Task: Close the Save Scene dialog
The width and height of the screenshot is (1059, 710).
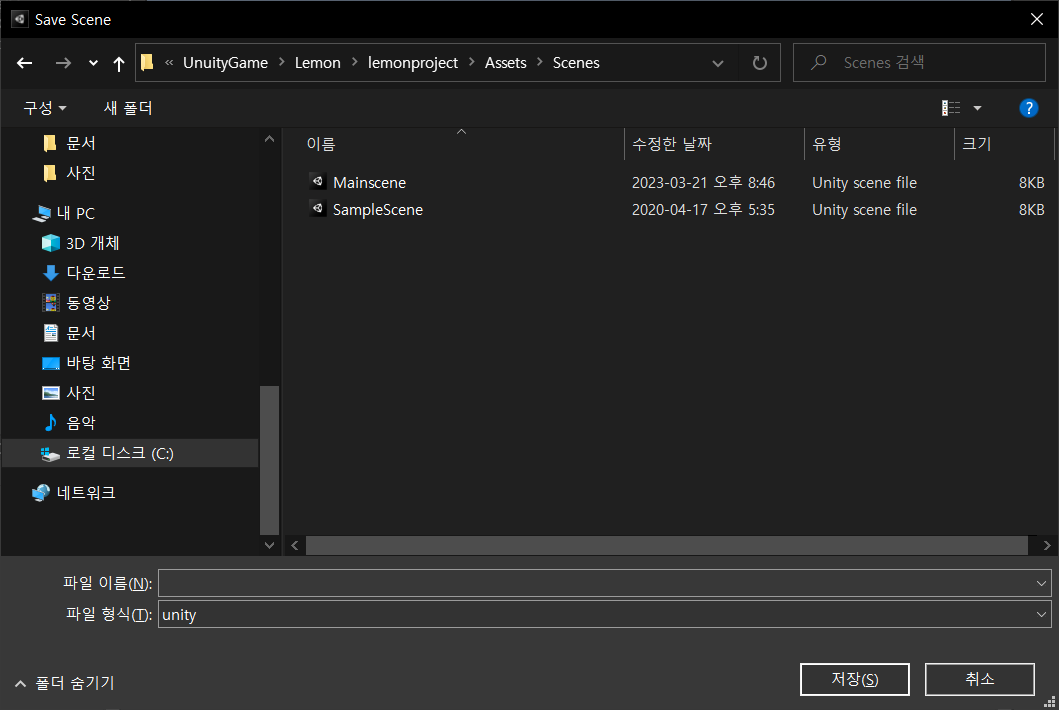Action: (1037, 19)
